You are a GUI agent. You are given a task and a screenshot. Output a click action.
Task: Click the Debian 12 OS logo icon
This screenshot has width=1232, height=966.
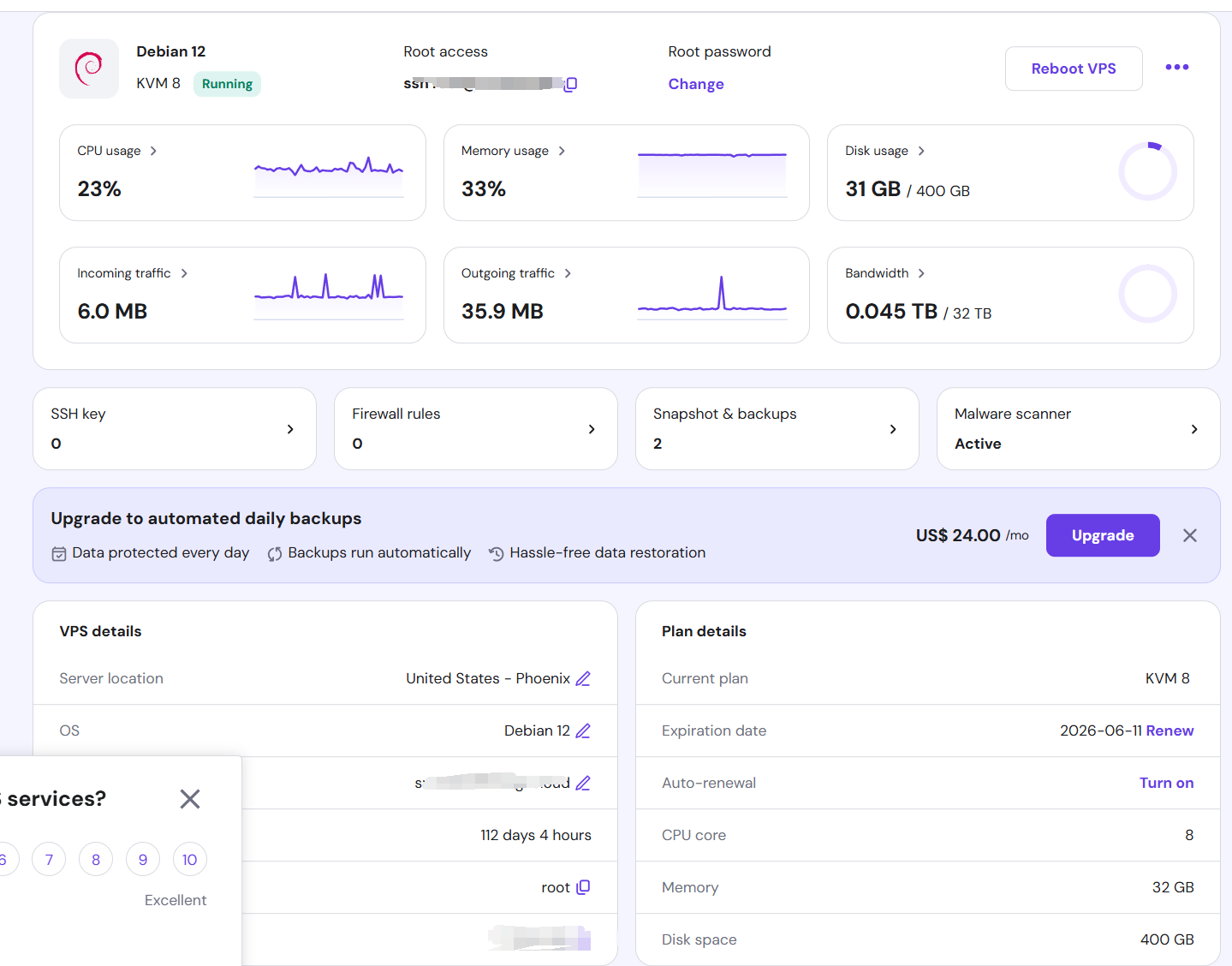89,69
